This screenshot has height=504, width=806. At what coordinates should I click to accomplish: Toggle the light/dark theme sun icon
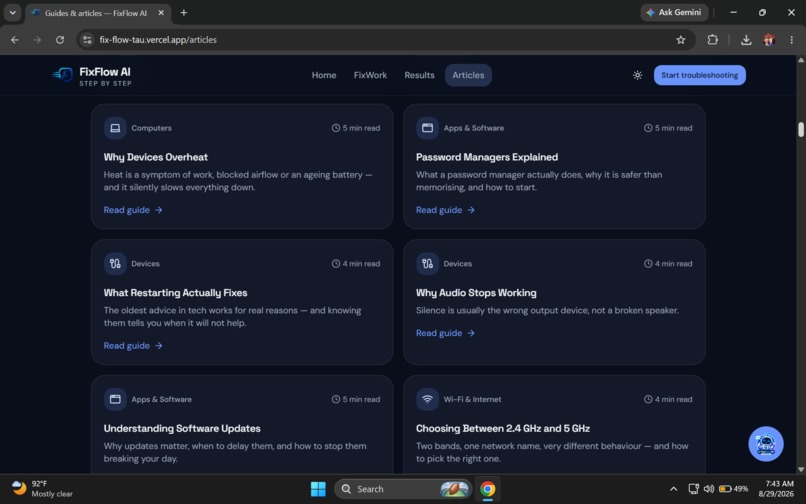(x=637, y=75)
